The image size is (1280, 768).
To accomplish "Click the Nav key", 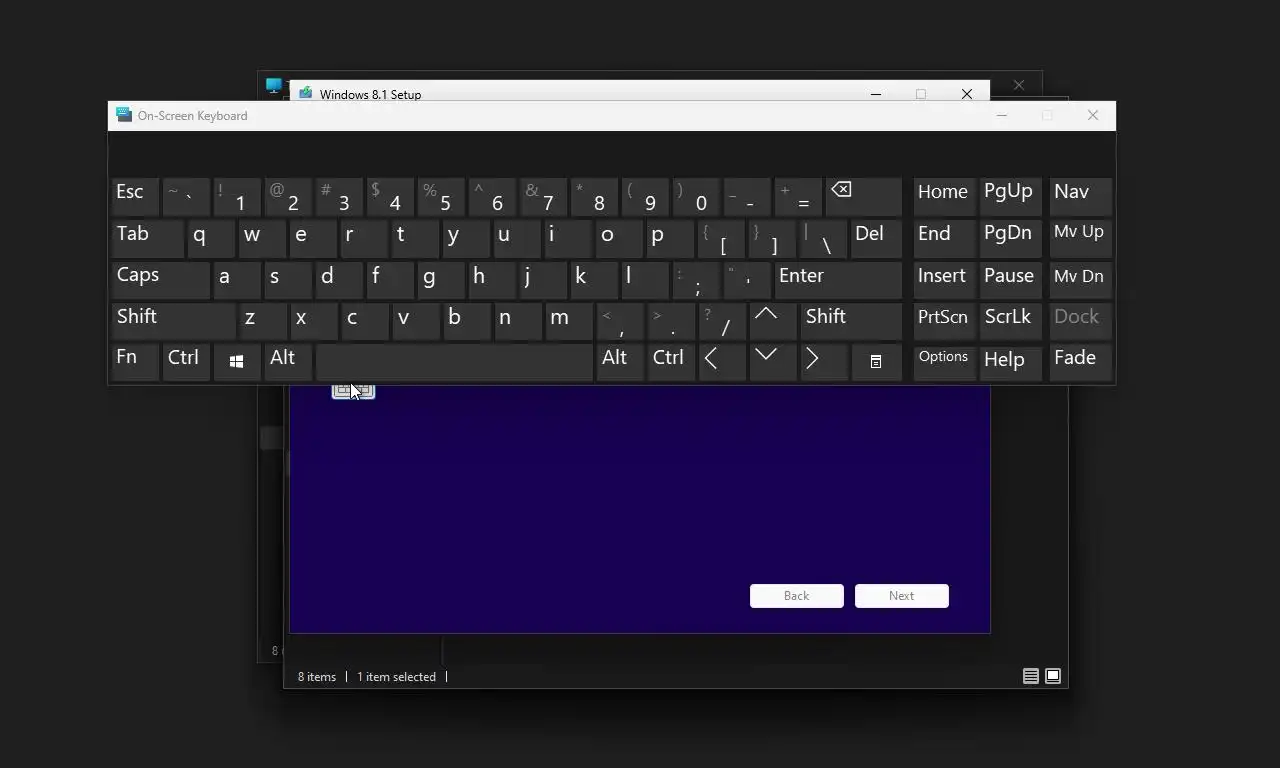I will tap(1080, 197).
